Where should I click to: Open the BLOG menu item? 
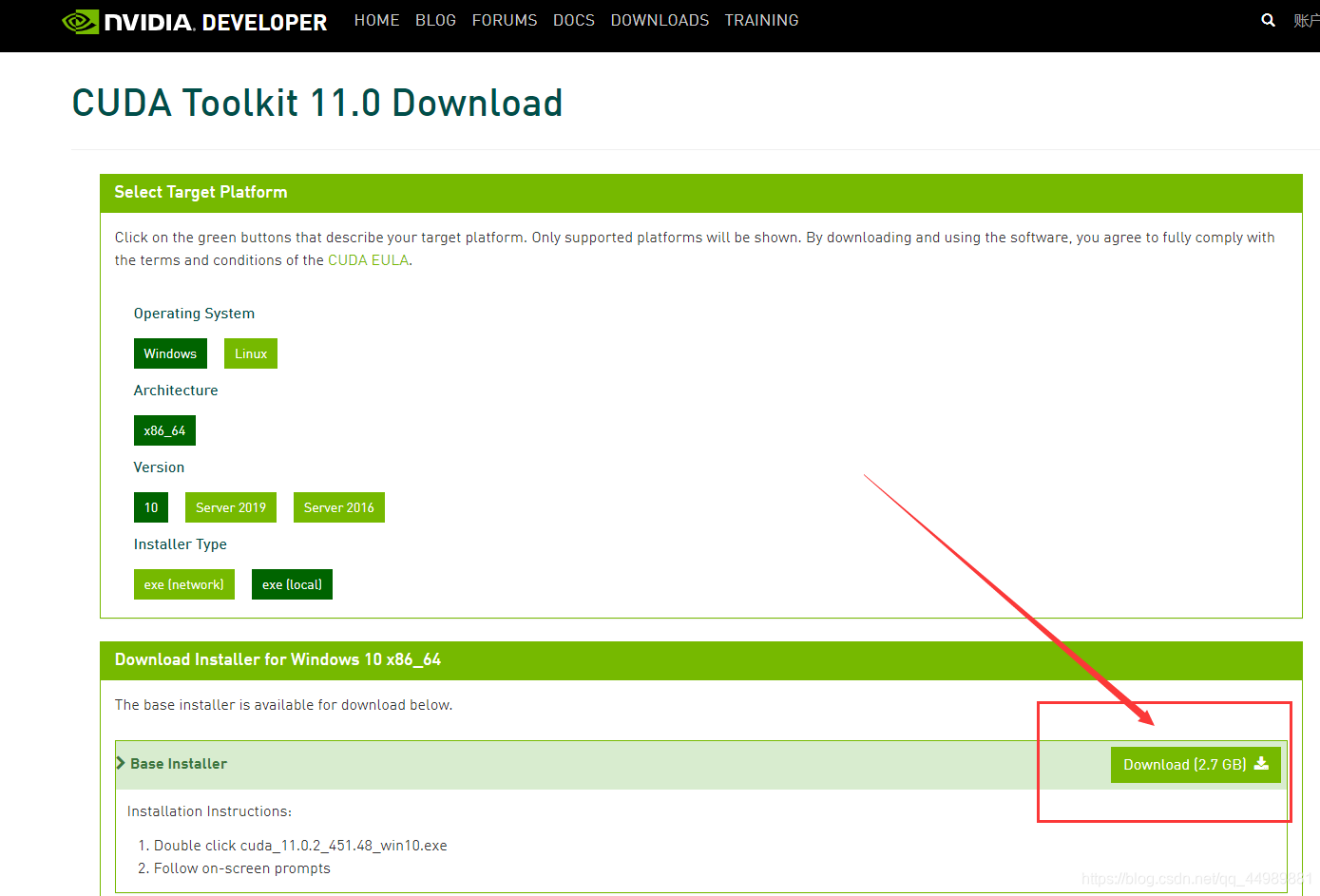[x=435, y=20]
